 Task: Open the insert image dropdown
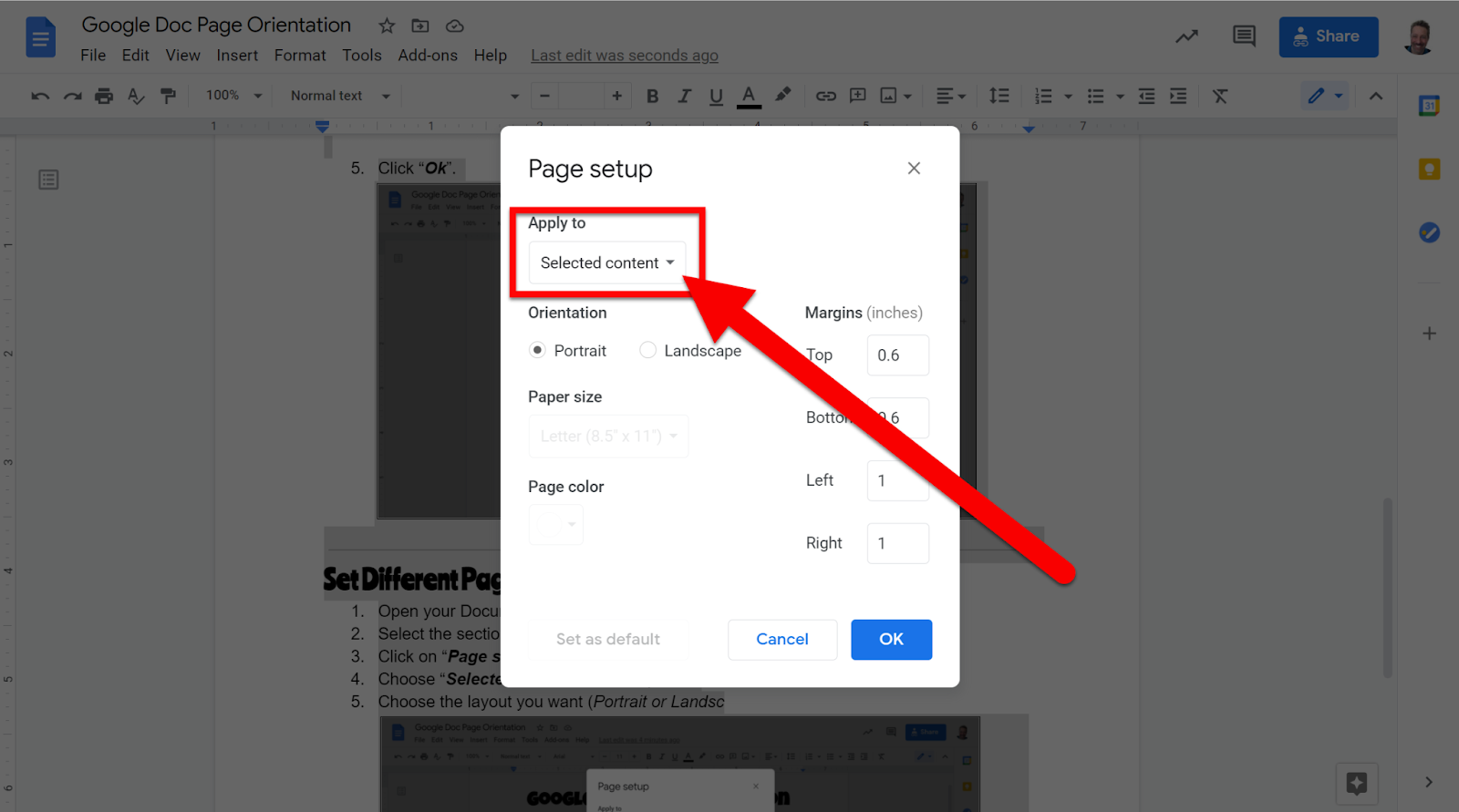[895, 96]
